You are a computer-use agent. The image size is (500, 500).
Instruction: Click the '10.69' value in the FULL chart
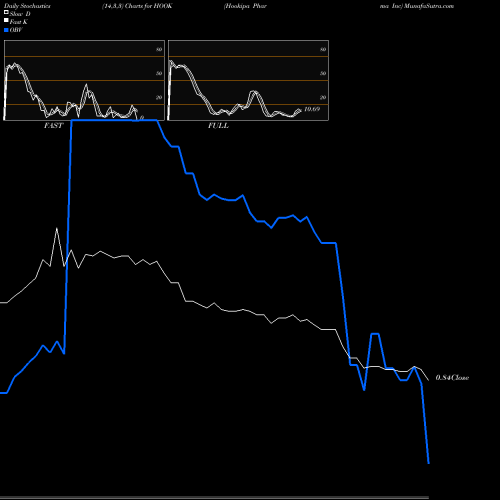point(312,109)
